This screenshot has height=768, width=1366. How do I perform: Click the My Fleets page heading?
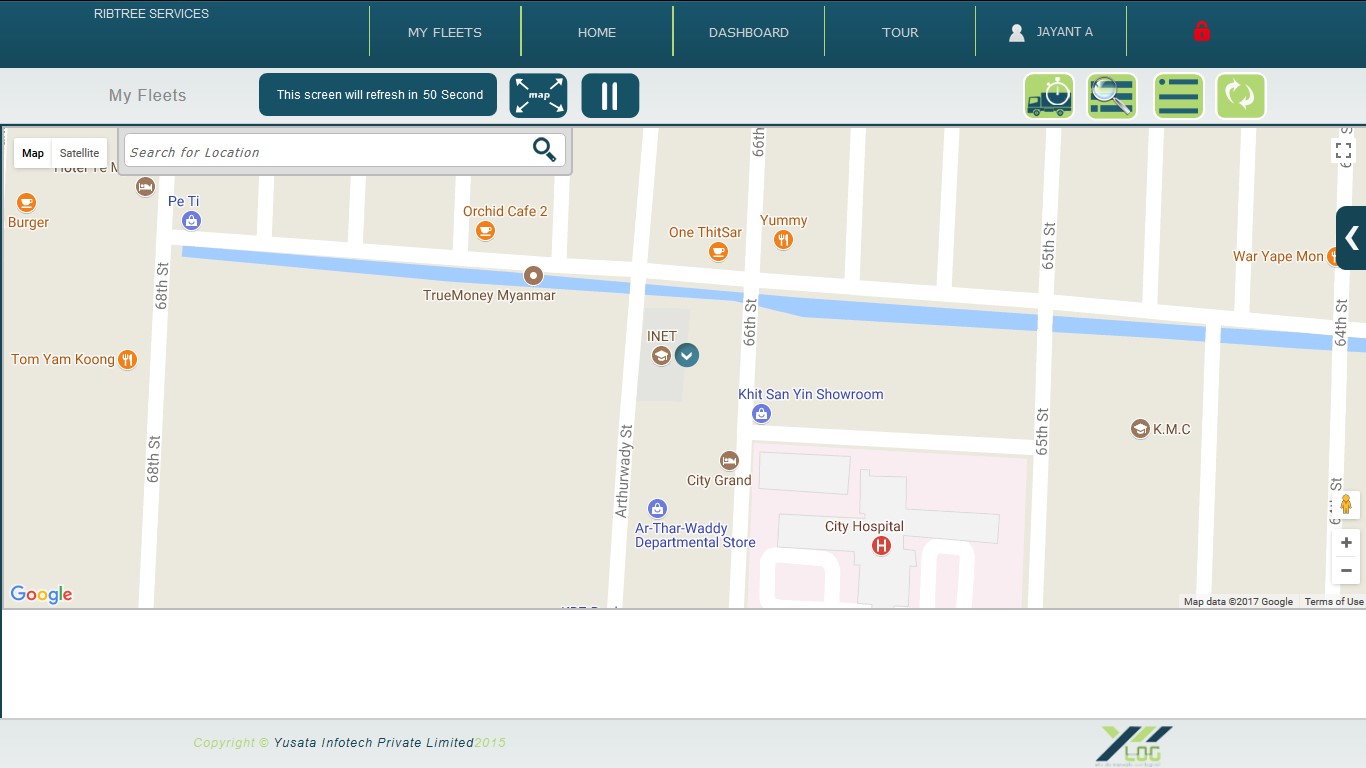(148, 95)
